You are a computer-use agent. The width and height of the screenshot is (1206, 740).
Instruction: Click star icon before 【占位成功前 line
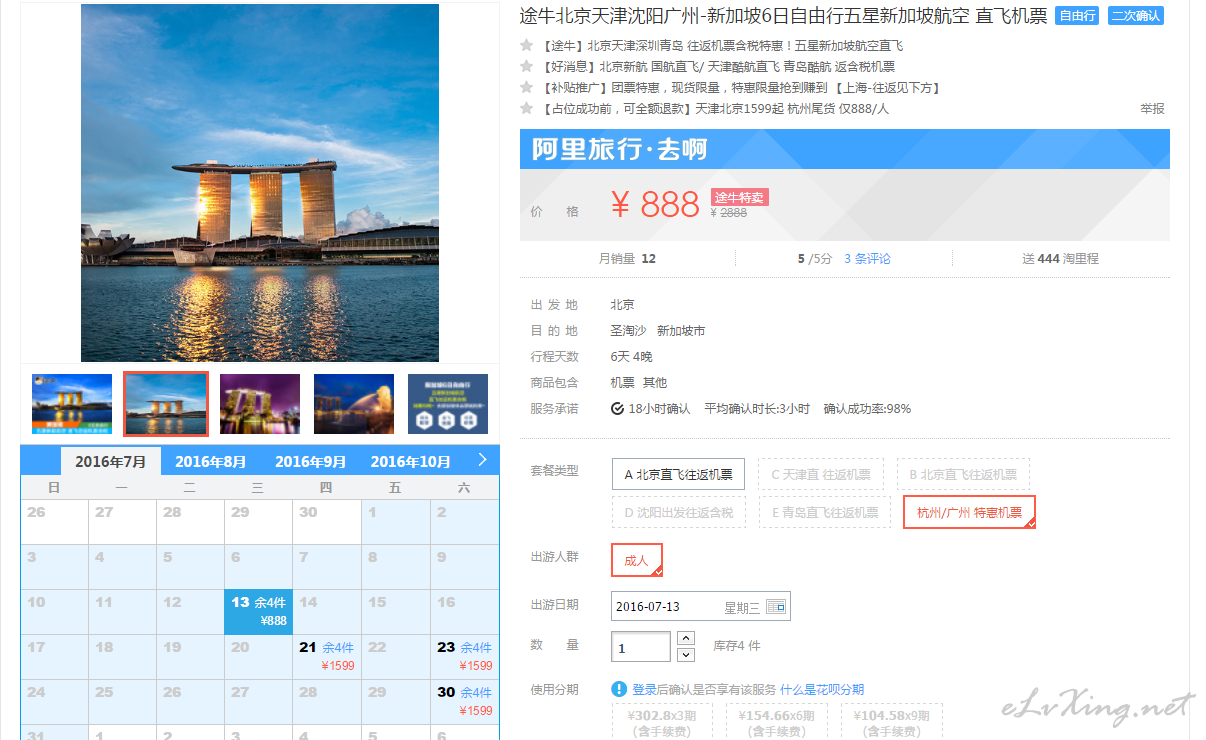526,108
